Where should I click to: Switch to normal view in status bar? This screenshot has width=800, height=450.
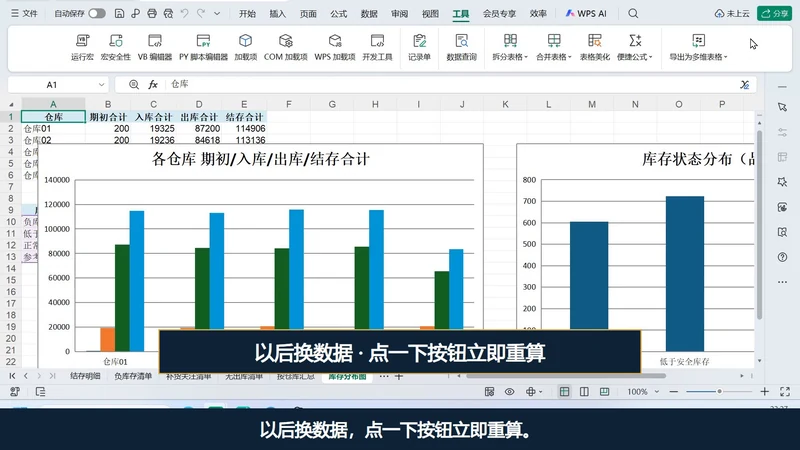pyautogui.click(x=564, y=392)
